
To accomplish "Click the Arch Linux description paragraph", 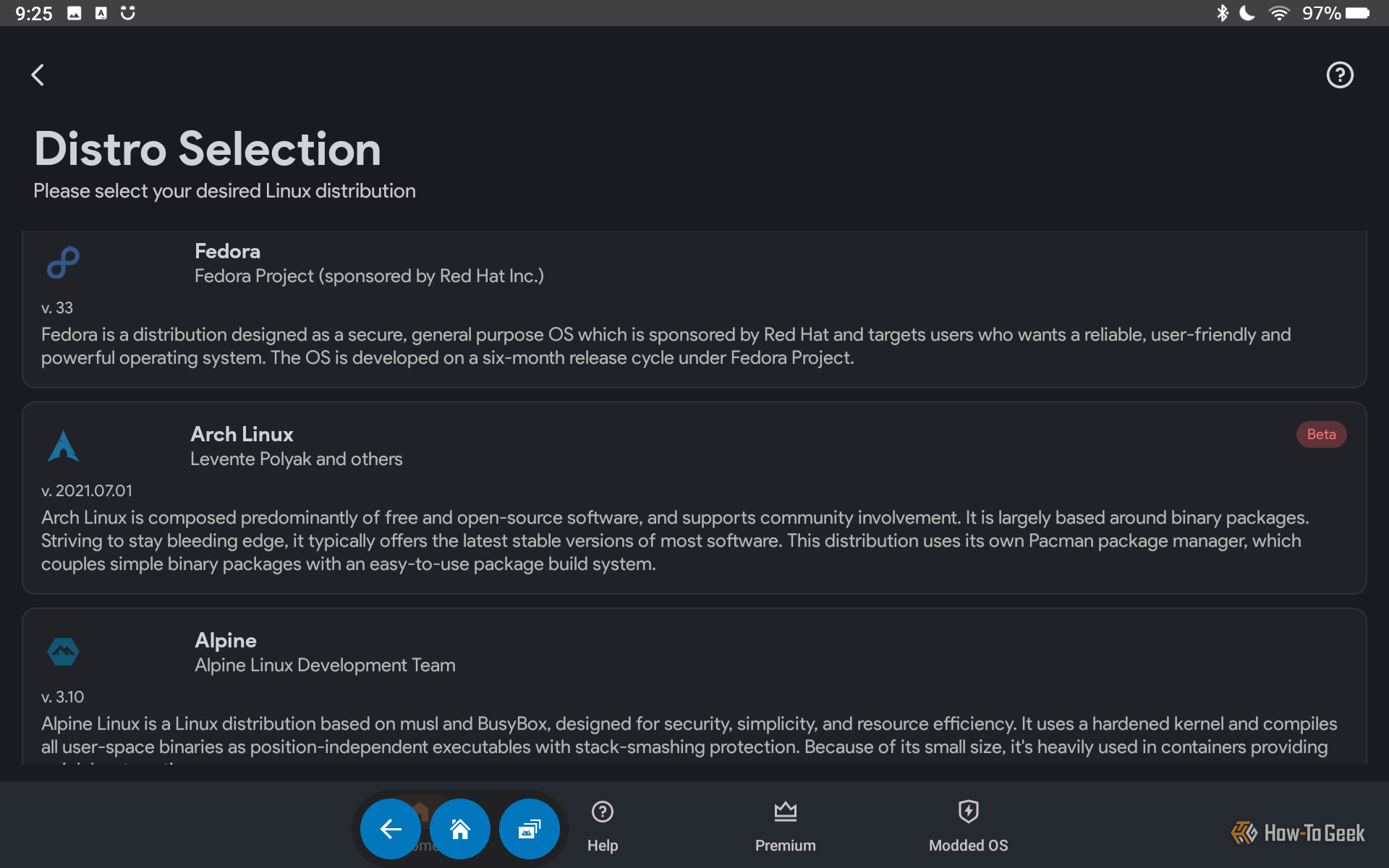I will pos(675,540).
